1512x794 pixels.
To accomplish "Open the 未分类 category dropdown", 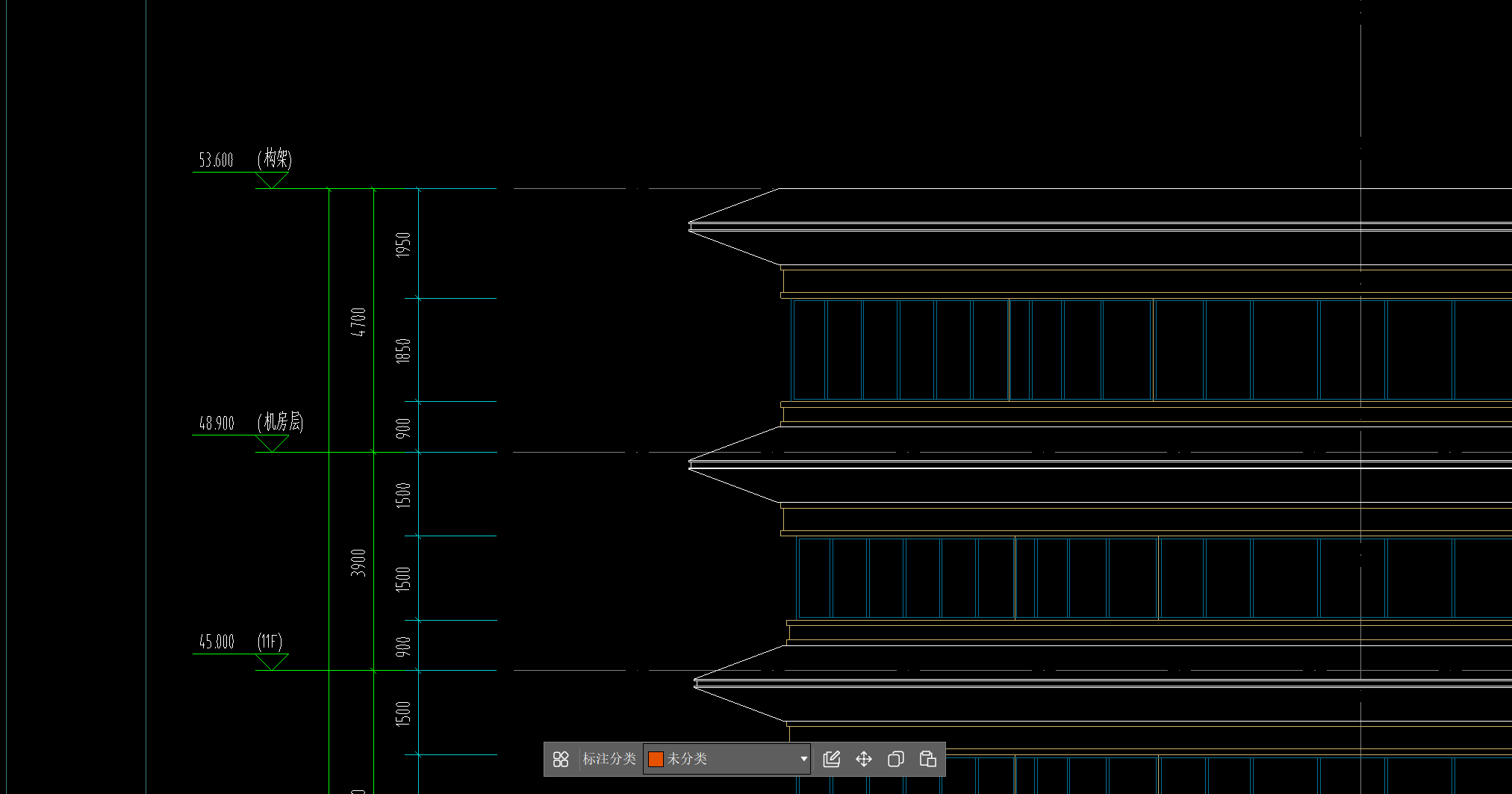I will [727, 759].
